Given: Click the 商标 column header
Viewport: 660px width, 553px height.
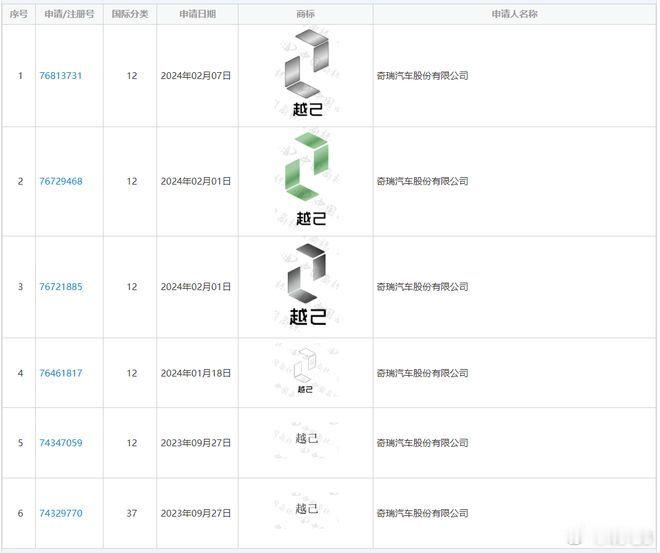Looking at the screenshot, I should [x=305, y=14].
